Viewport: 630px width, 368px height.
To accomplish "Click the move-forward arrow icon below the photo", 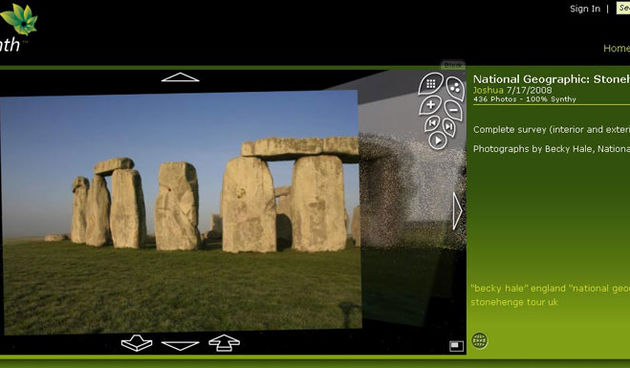I will (224, 343).
